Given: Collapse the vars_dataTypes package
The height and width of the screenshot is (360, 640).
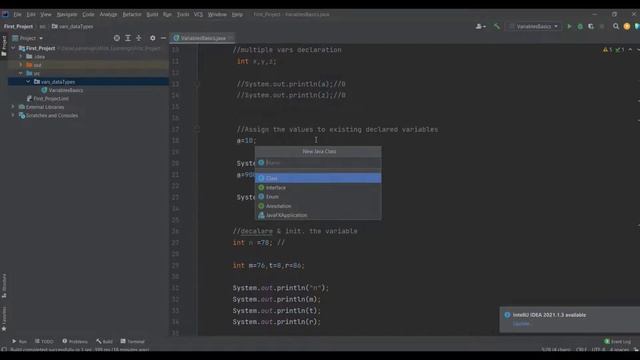Looking at the screenshot, I should click(28, 82).
